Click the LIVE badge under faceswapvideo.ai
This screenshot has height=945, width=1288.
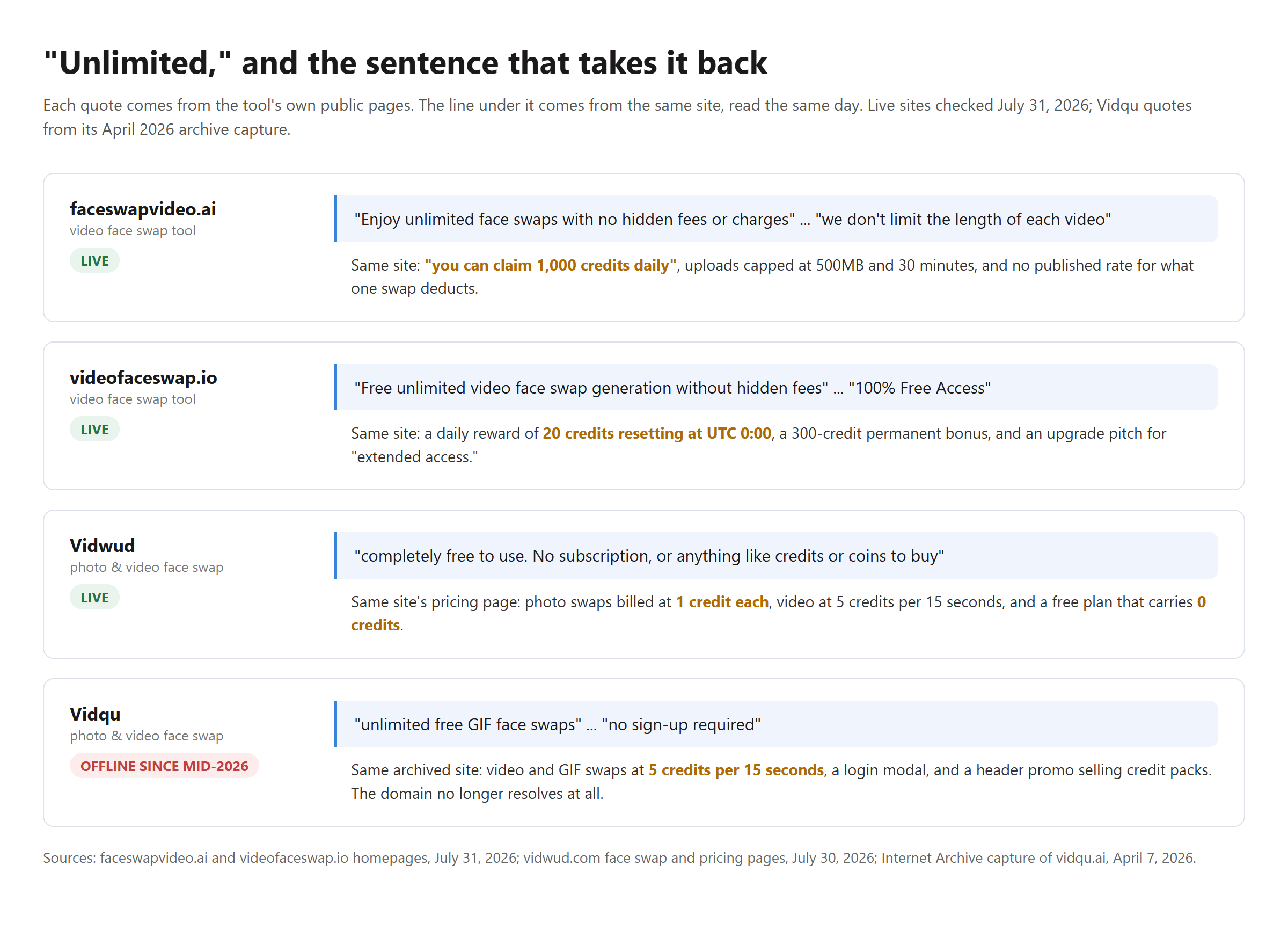click(x=94, y=261)
